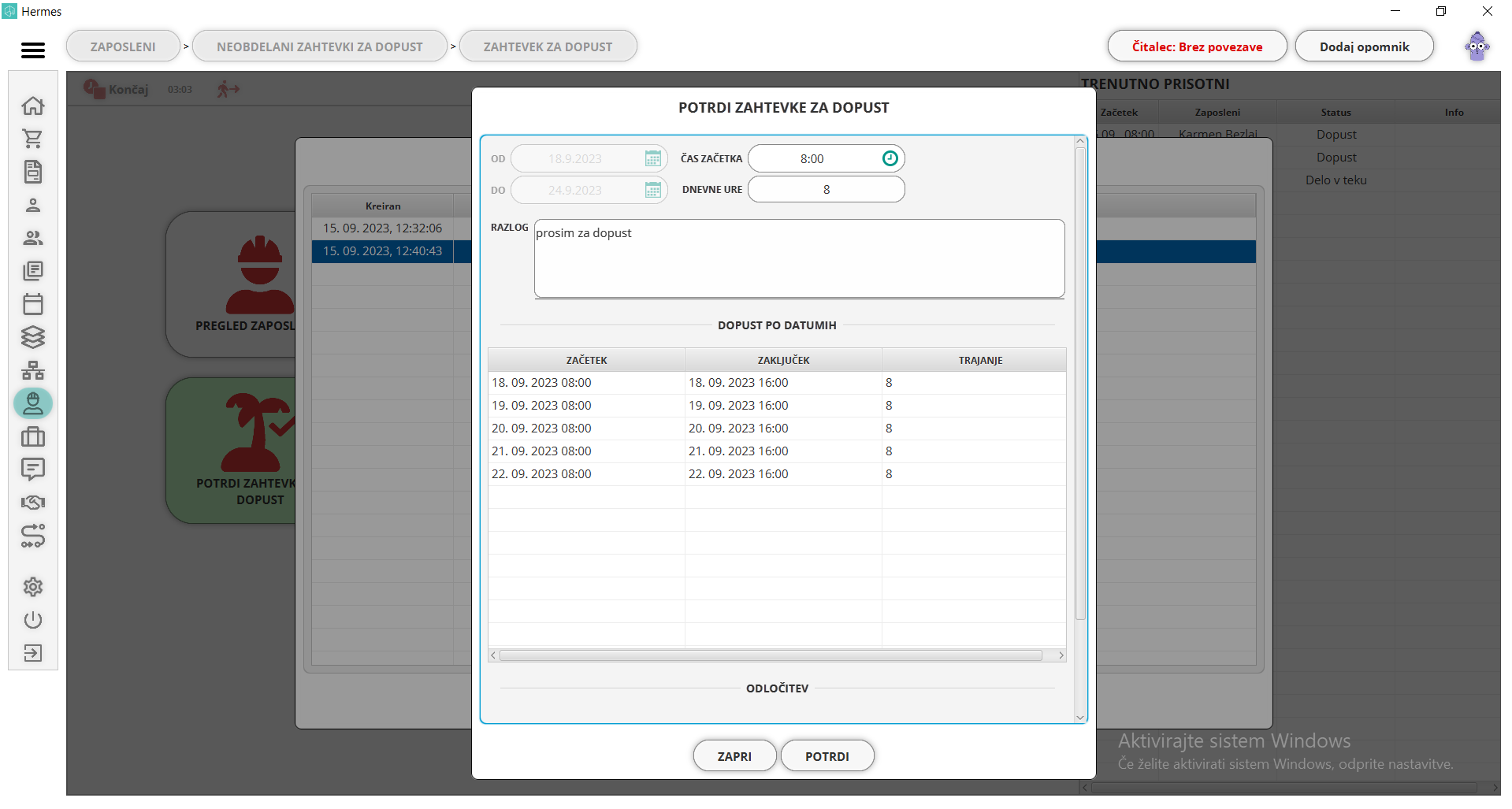This screenshot has width=1512, height=809.
Task: Click POTRDI to confirm leave request
Action: click(827, 756)
